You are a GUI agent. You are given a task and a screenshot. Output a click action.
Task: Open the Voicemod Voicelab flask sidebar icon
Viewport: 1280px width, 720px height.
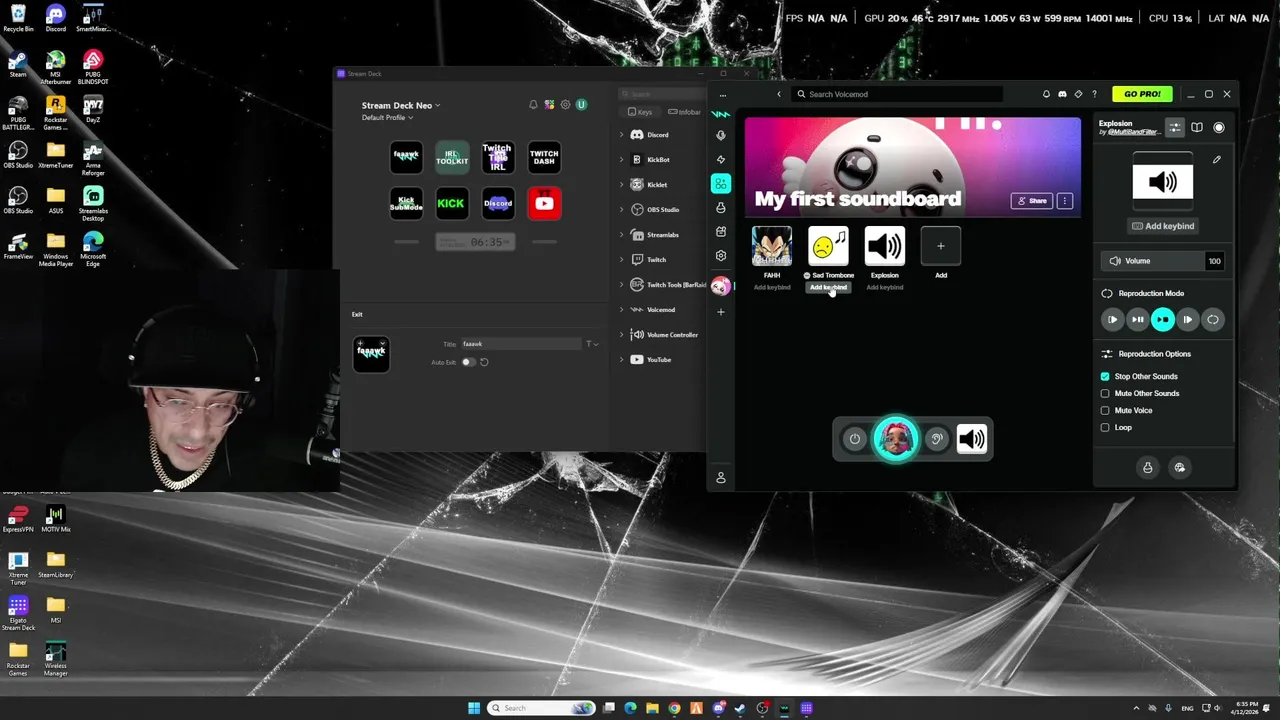point(720,208)
